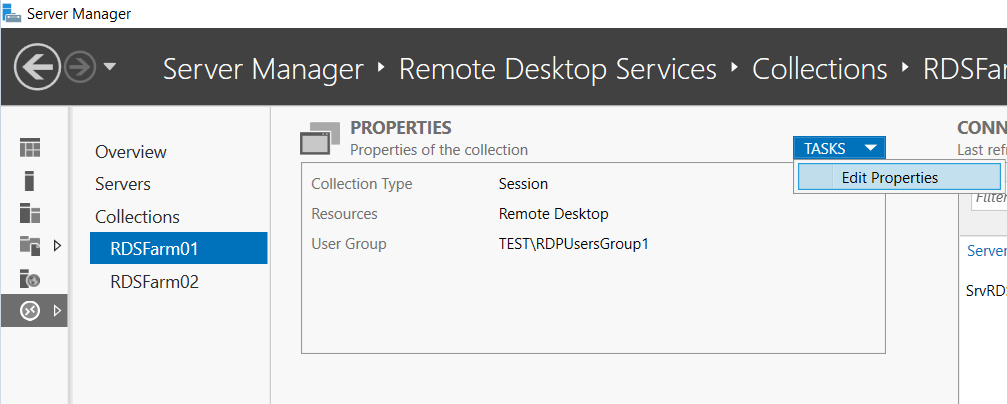Go to the Servers page
Screen dimensions: 1007x404
(x=123, y=184)
